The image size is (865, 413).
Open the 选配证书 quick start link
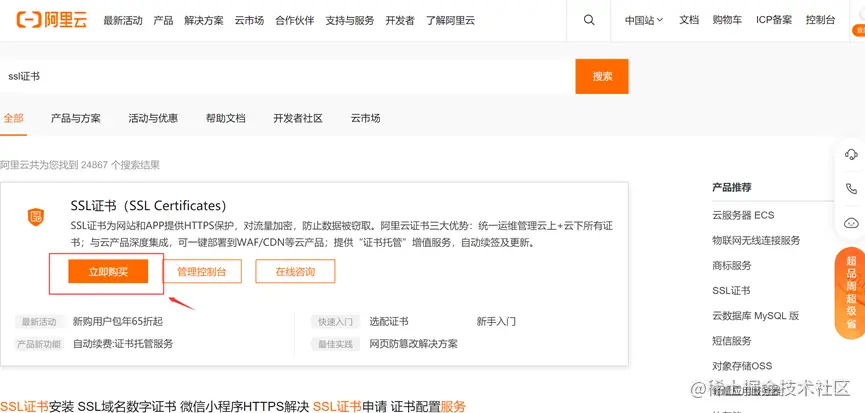click(x=389, y=321)
